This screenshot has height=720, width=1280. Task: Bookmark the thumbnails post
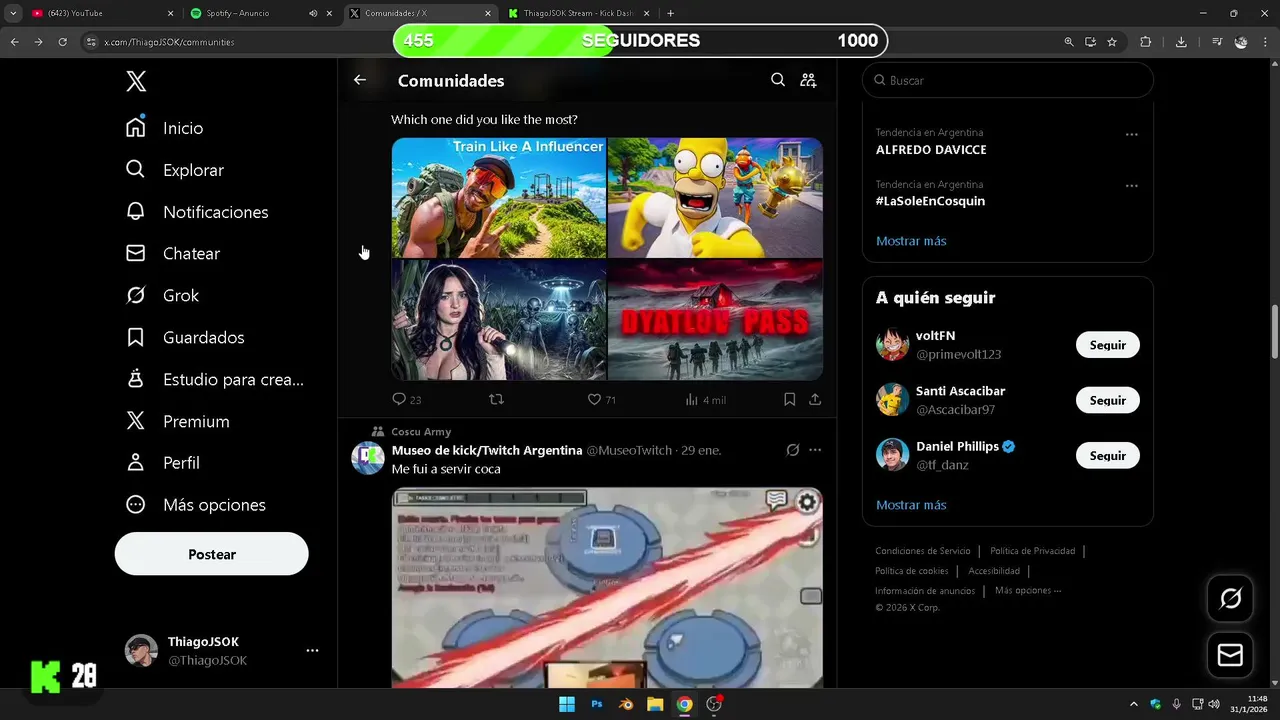(x=789, y=399)
